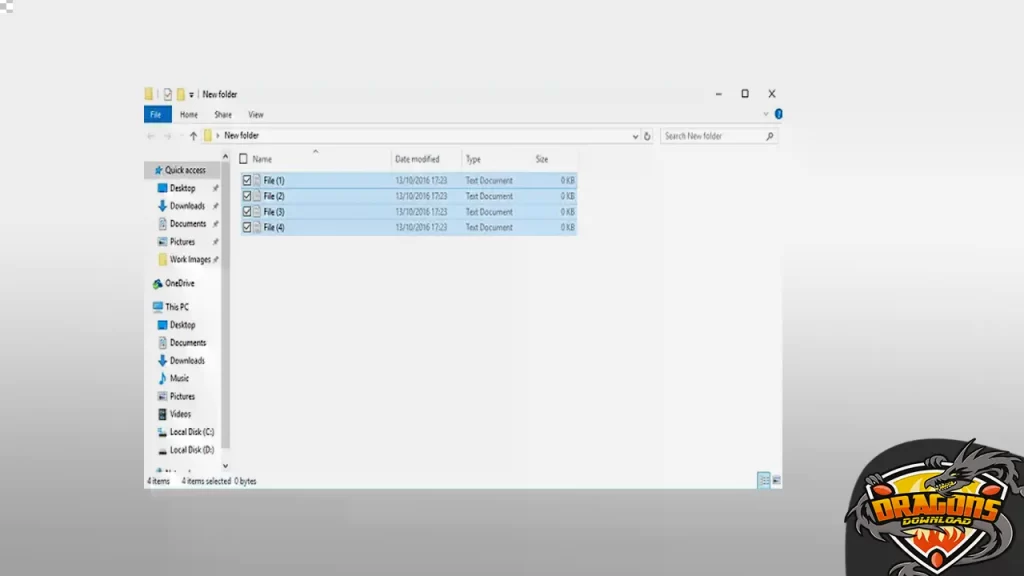
Task: Sort files by Size column header
Action: pos(541,159)
